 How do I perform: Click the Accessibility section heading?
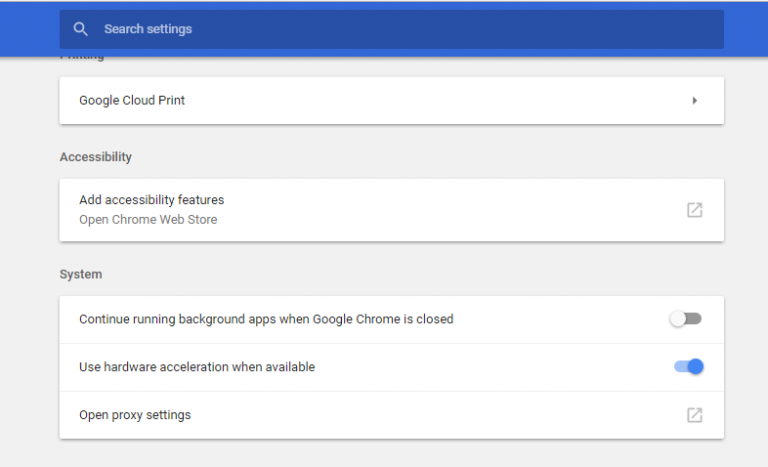pos(96,157)
